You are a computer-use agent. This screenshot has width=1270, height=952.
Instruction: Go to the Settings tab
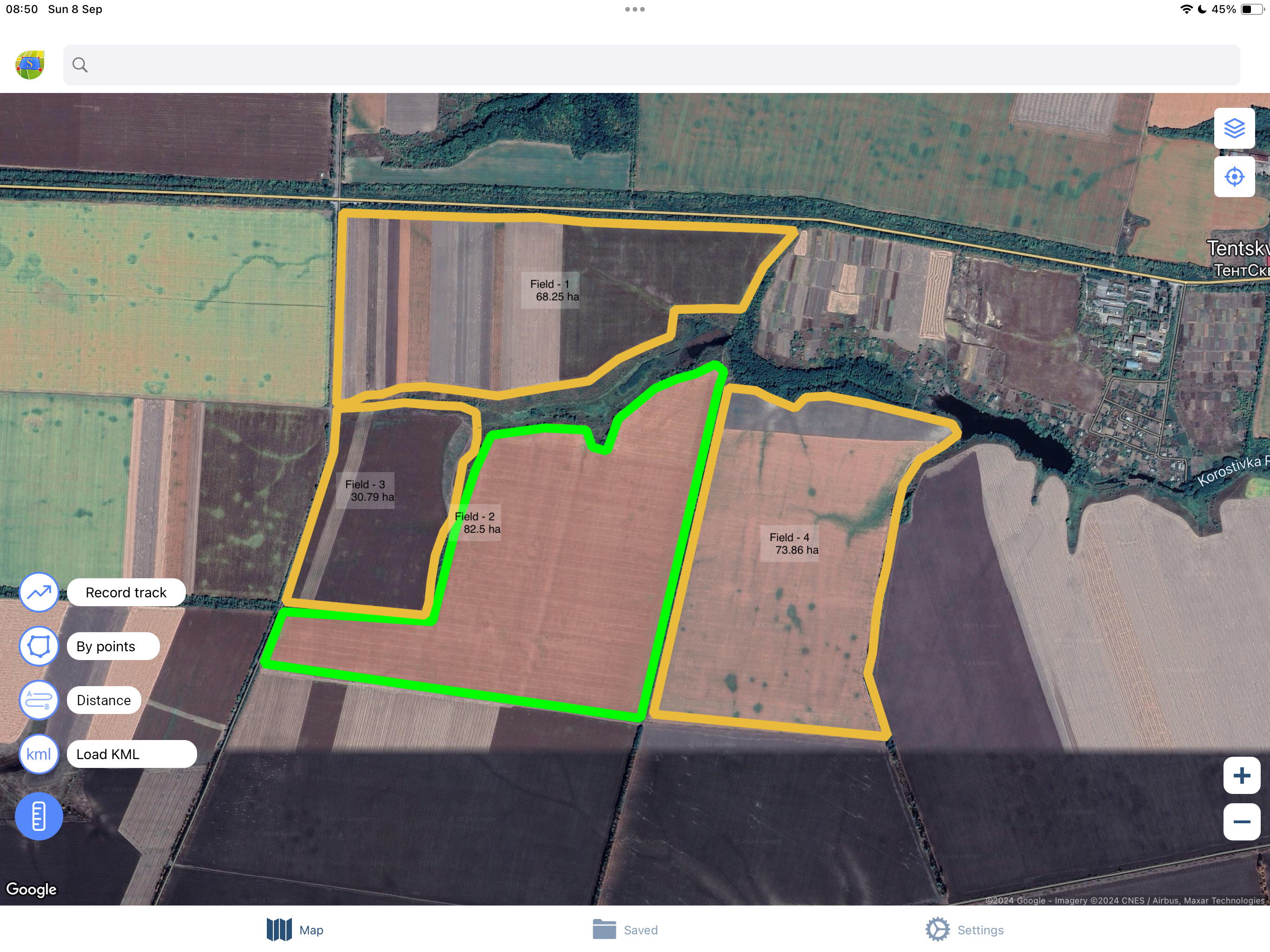965,930
